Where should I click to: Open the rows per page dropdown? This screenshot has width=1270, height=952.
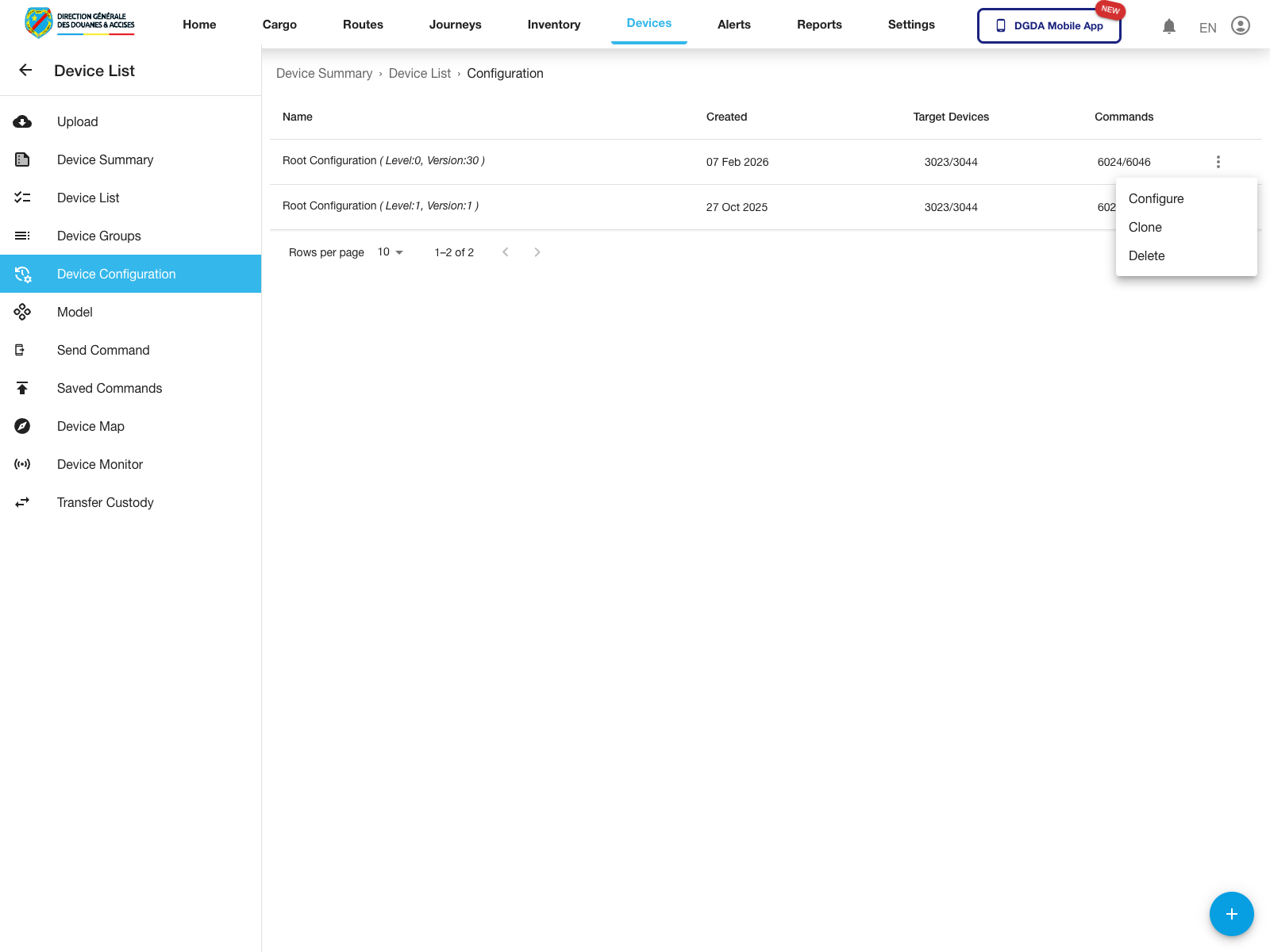388,252
